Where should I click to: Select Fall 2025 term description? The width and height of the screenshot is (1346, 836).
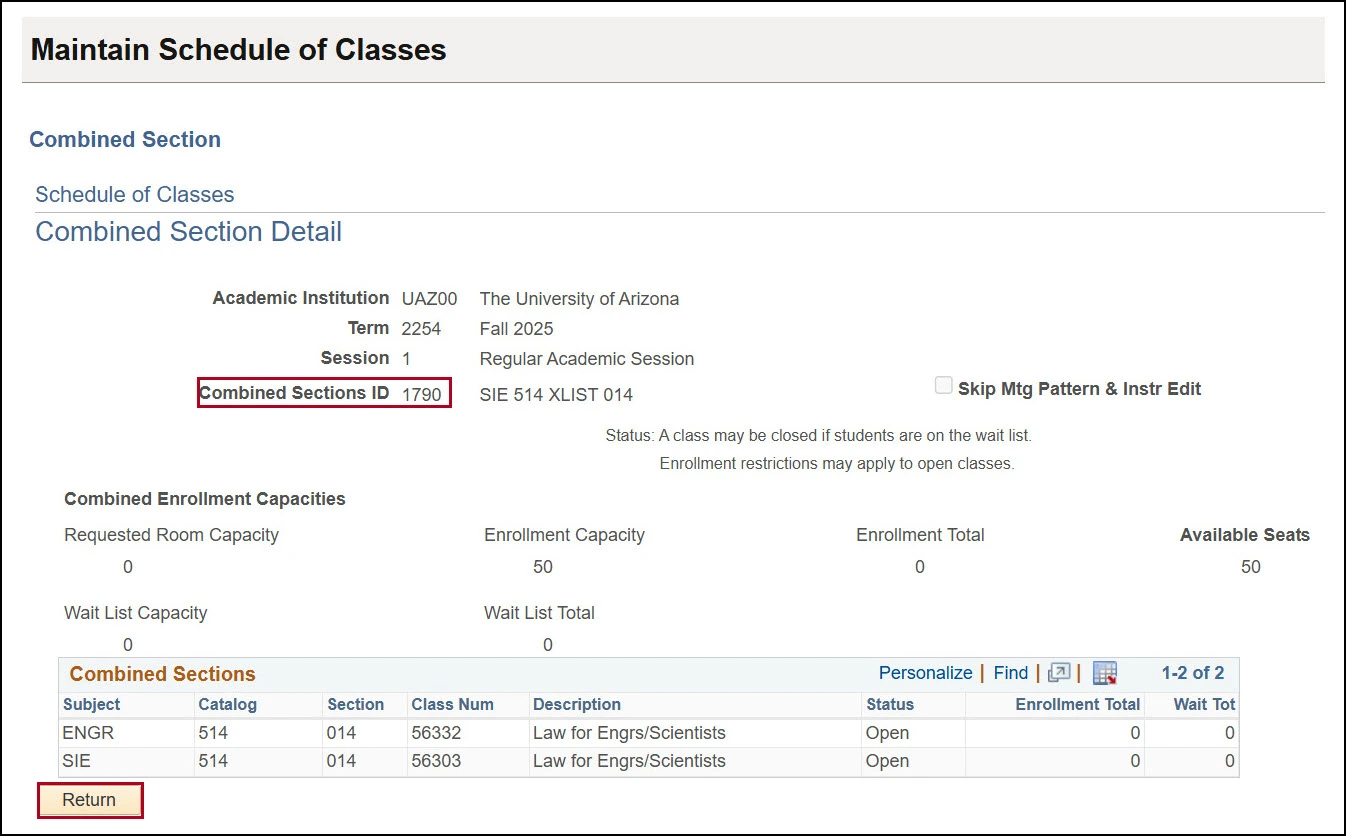(516, 329)
